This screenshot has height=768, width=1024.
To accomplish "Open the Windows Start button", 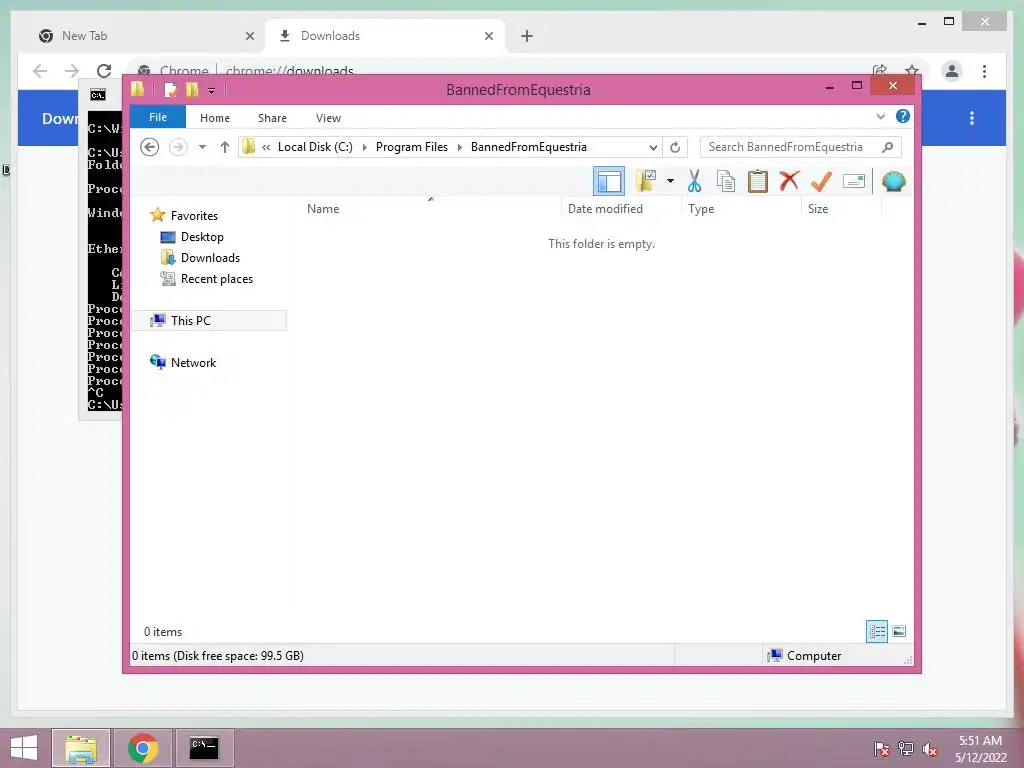I will pos(24,748).
